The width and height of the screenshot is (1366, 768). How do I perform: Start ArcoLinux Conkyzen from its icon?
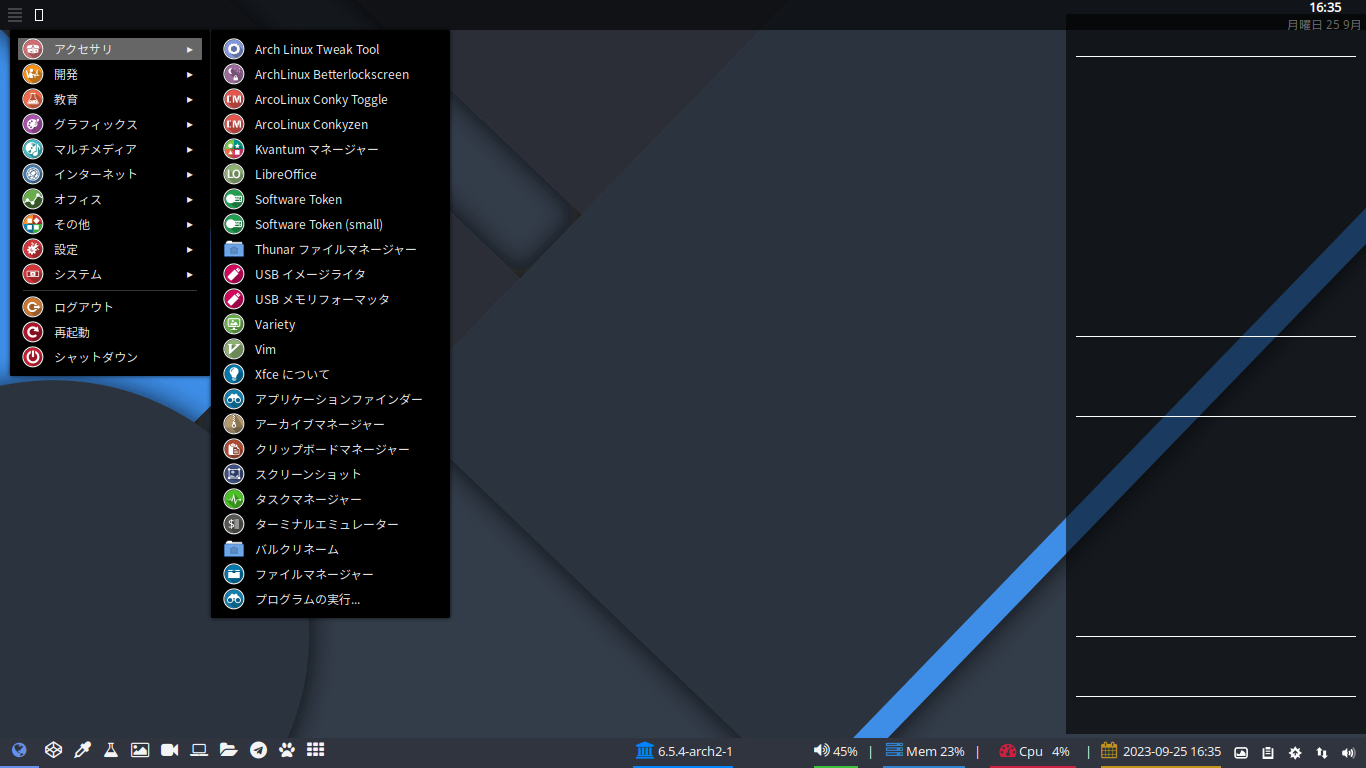(234, 124)
